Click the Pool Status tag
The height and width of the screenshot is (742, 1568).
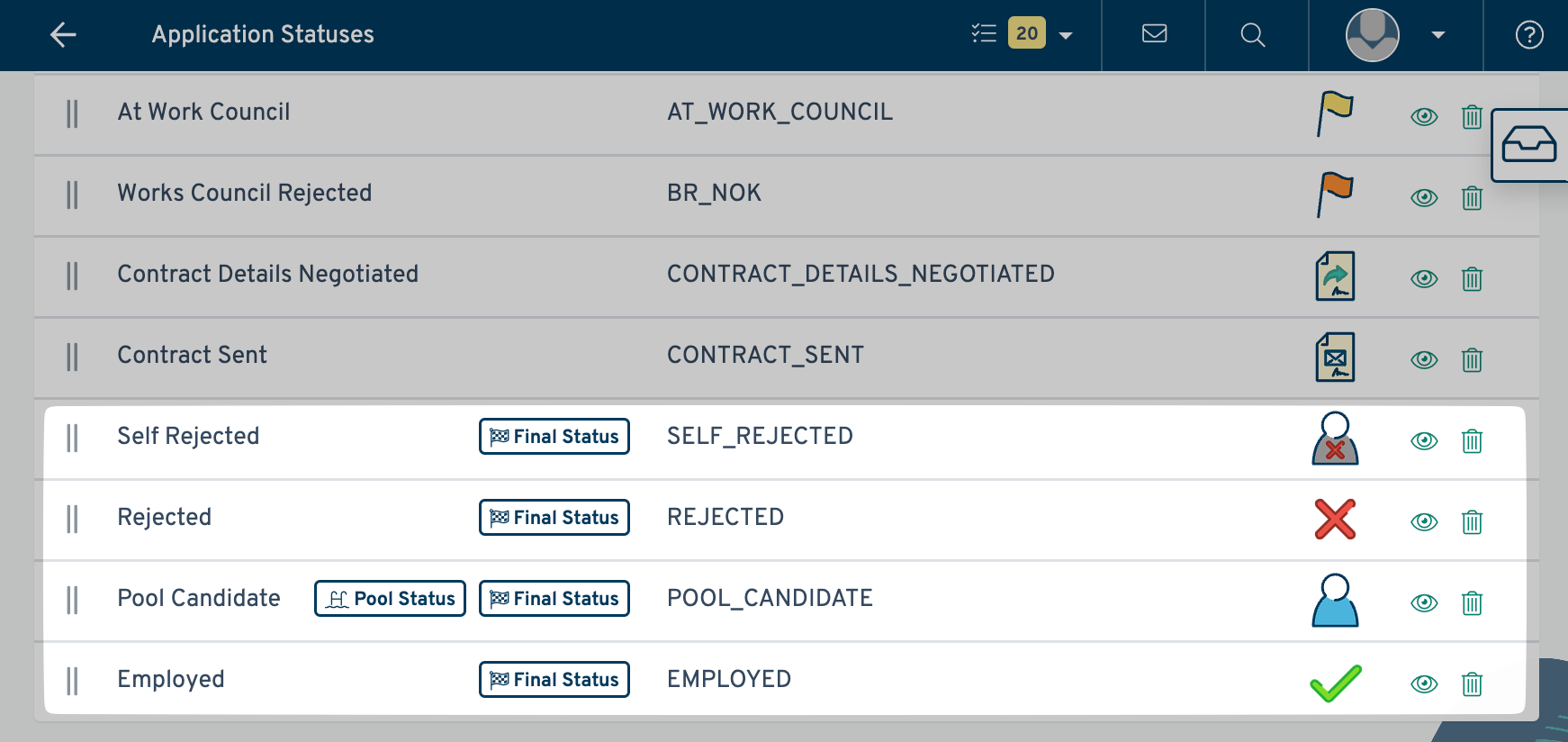pyautogui.click(x=390, y=599)
